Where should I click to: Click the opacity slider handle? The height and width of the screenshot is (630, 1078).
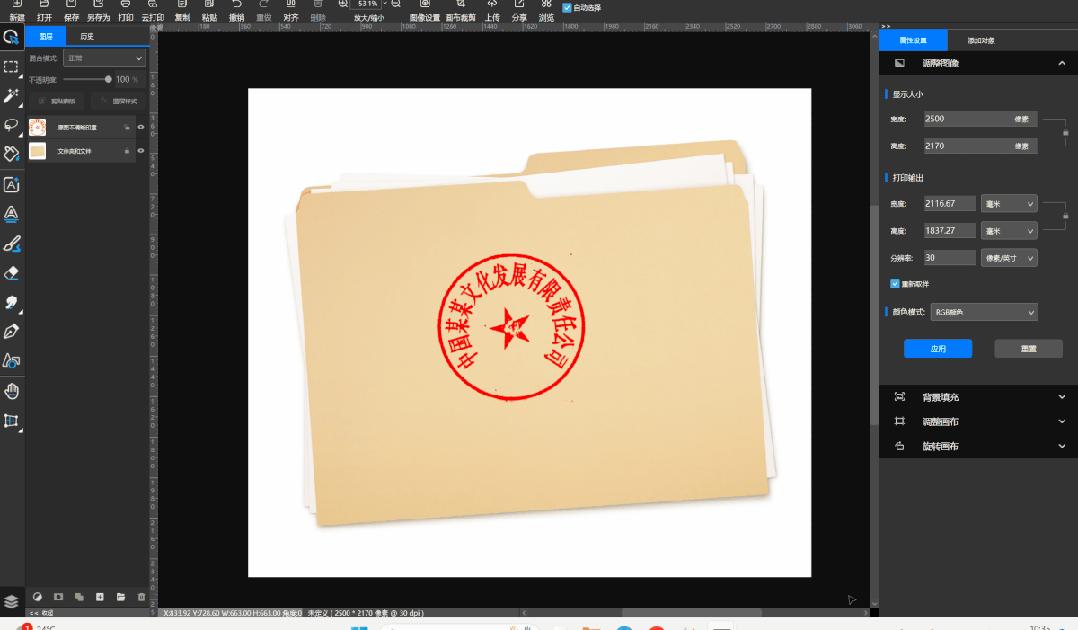108,80
